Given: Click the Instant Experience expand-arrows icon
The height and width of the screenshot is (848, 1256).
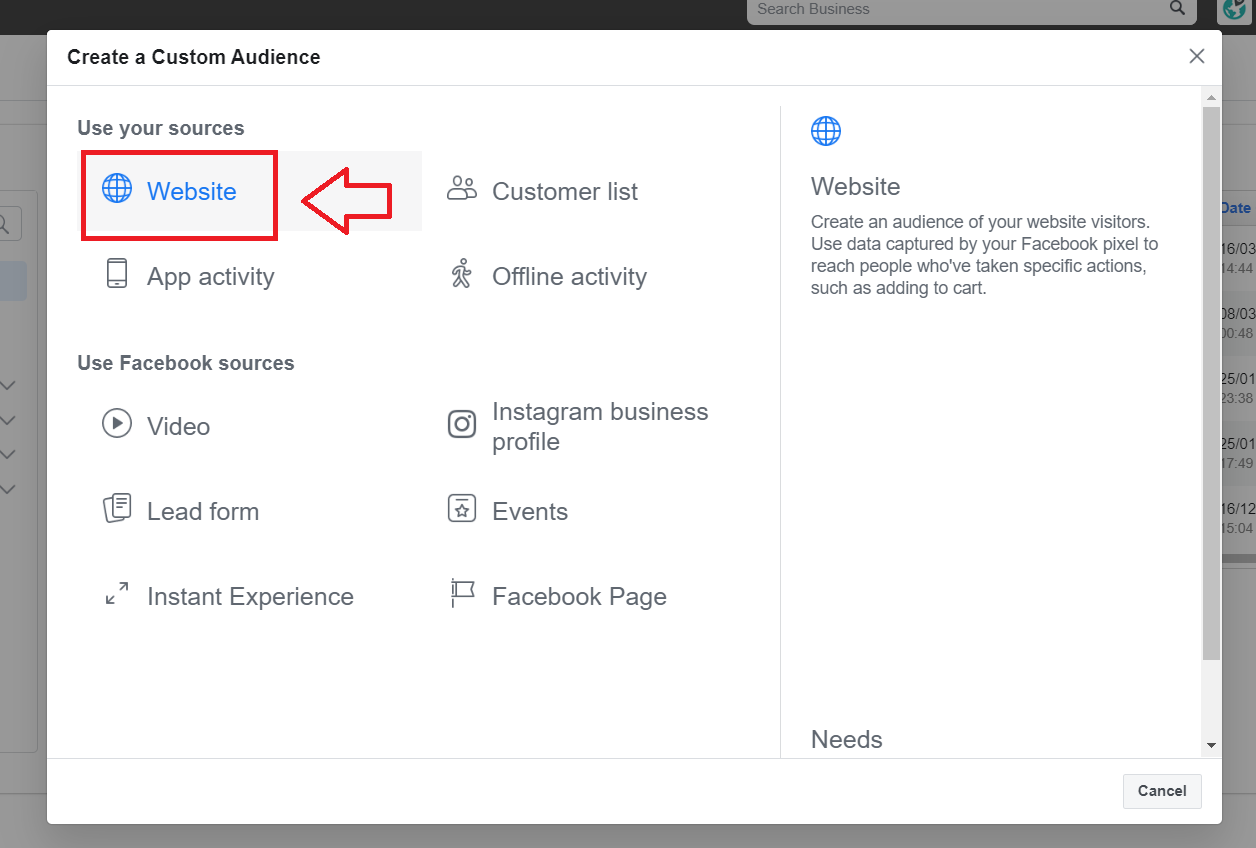Looking at the screenshot, I should click(x=117, y=593).
